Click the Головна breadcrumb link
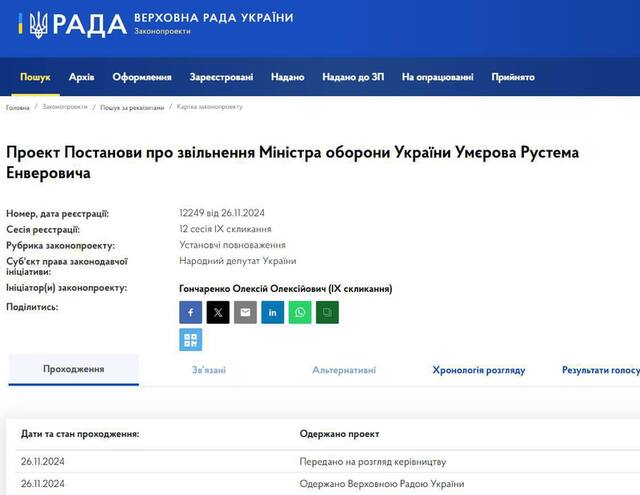 (18, 107)
